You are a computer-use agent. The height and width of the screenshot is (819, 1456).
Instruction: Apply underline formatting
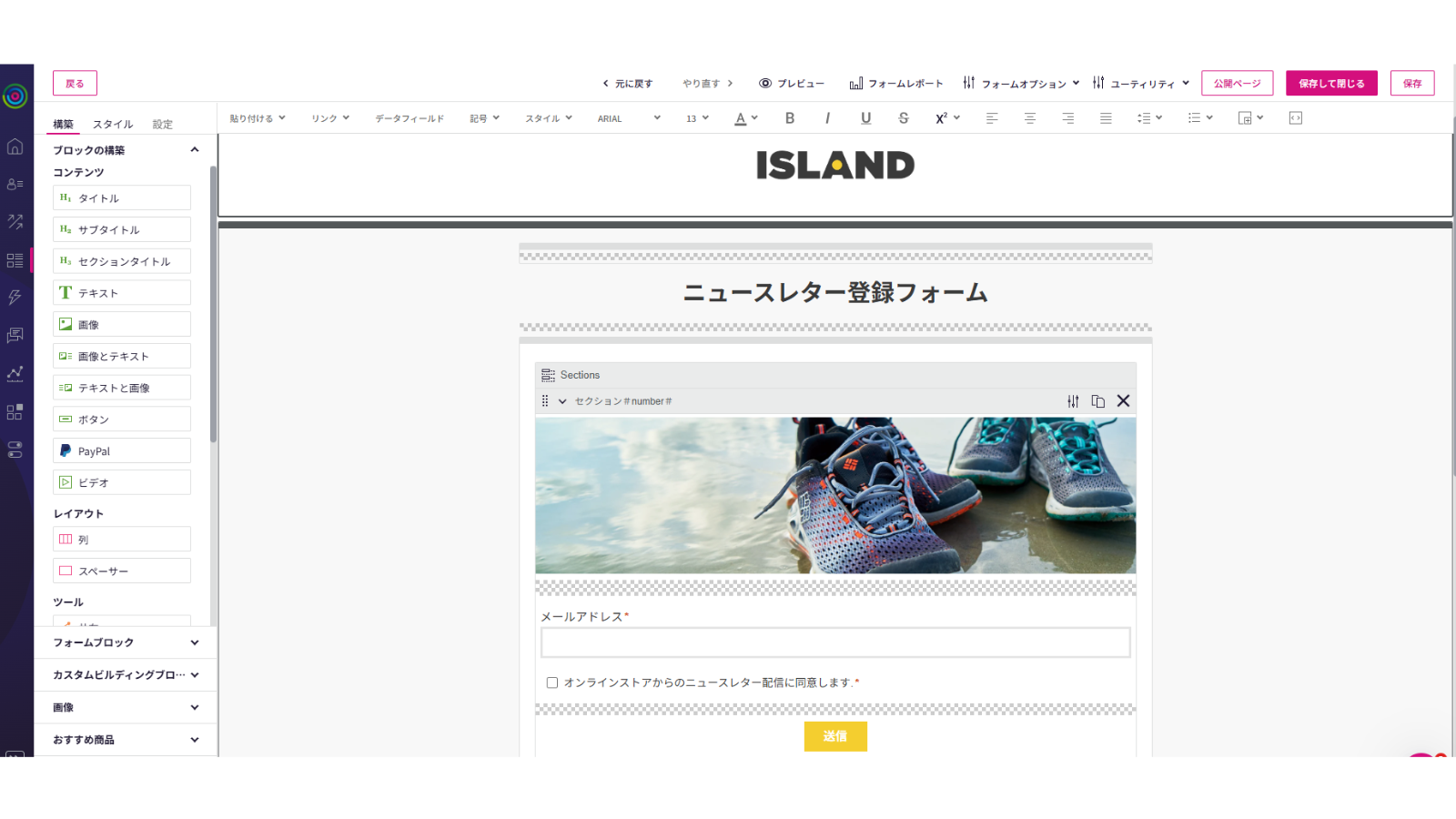(x=865, y=118)
